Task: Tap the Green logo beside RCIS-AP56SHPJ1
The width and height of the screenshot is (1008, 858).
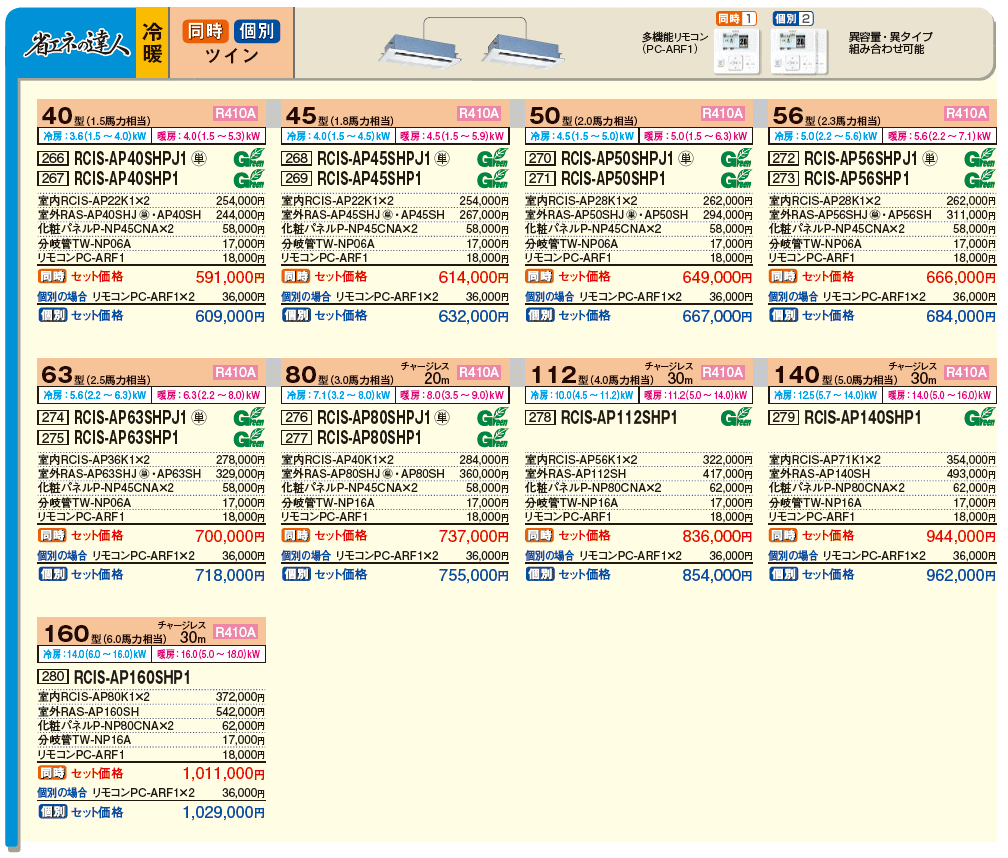Action: (980, 158)
